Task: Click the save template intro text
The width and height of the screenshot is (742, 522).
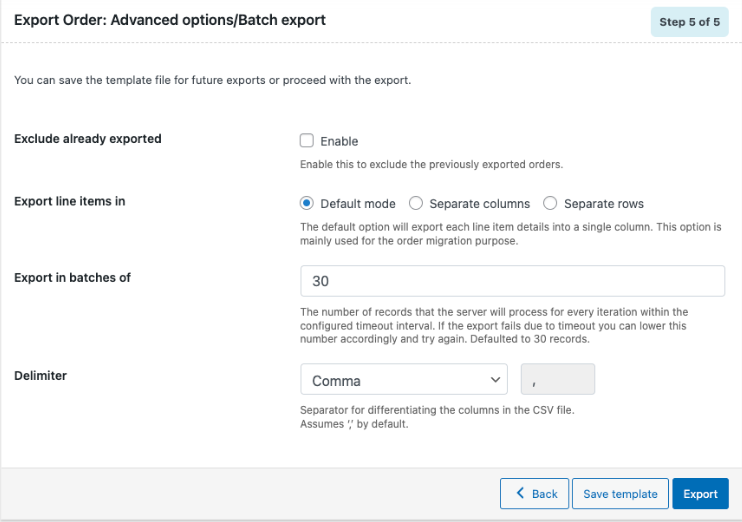Action: click(213, 80)
